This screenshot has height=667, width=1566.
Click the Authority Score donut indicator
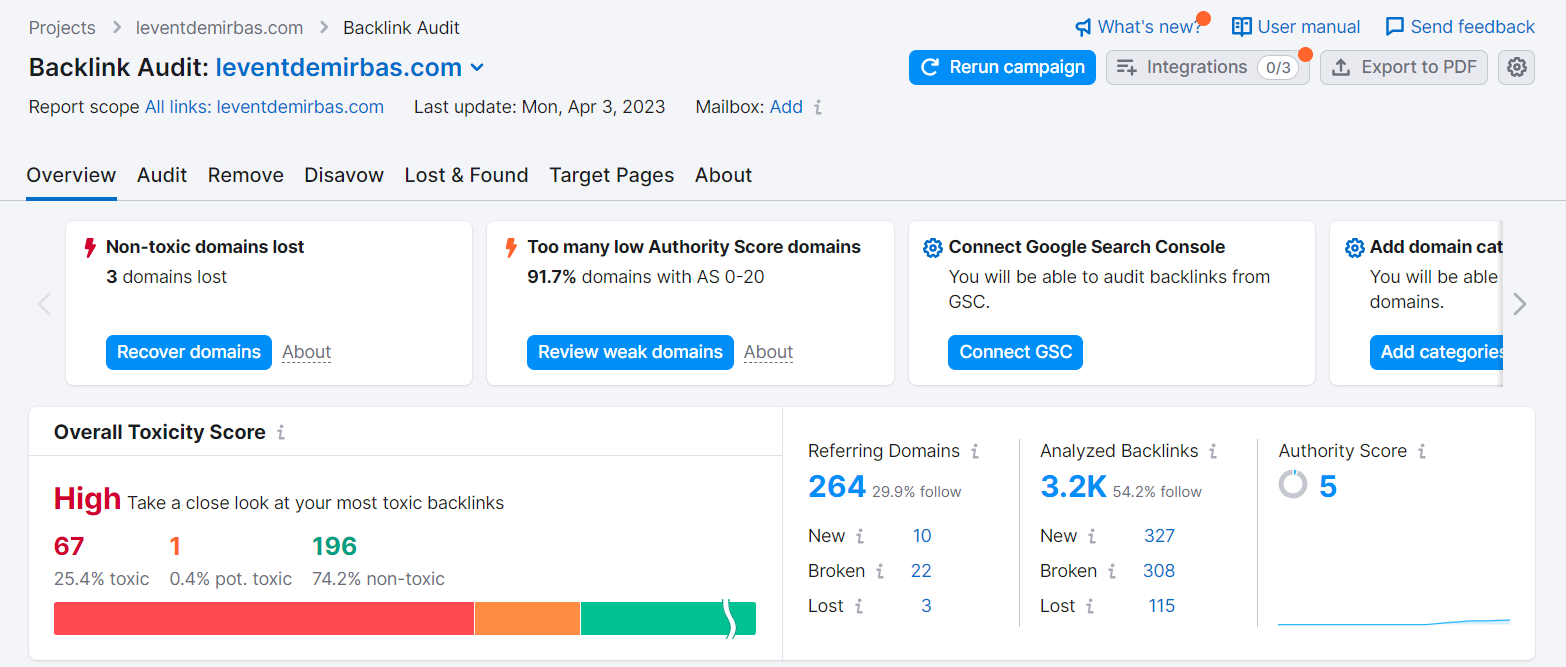coord(1293,485)
